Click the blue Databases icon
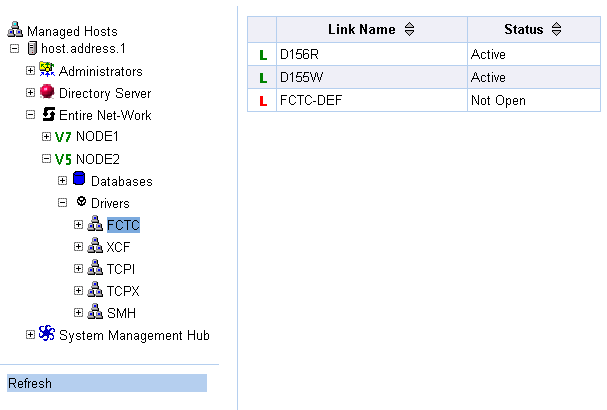 79,180
